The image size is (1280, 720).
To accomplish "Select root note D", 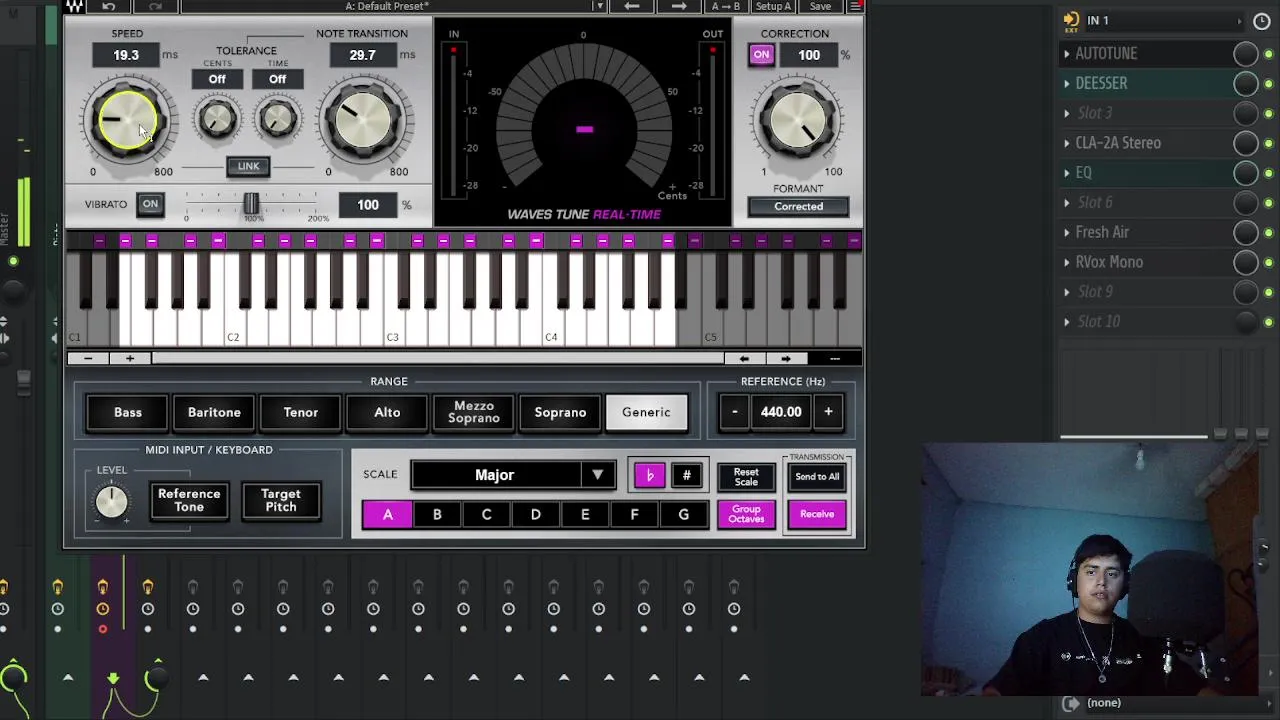I will tap(535, 514).
